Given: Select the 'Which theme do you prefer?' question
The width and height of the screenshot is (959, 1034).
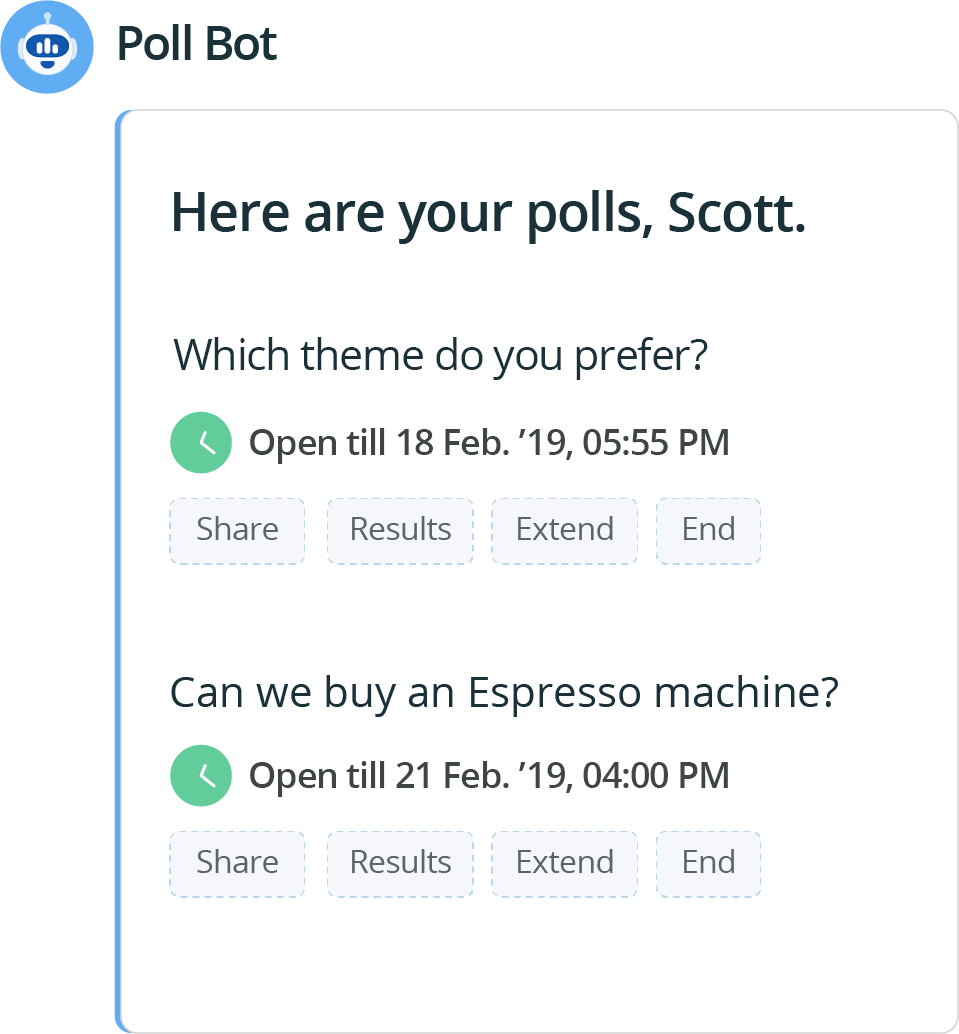Looking at the screenshot, I should pyautogui.click(x=441, y=356).
